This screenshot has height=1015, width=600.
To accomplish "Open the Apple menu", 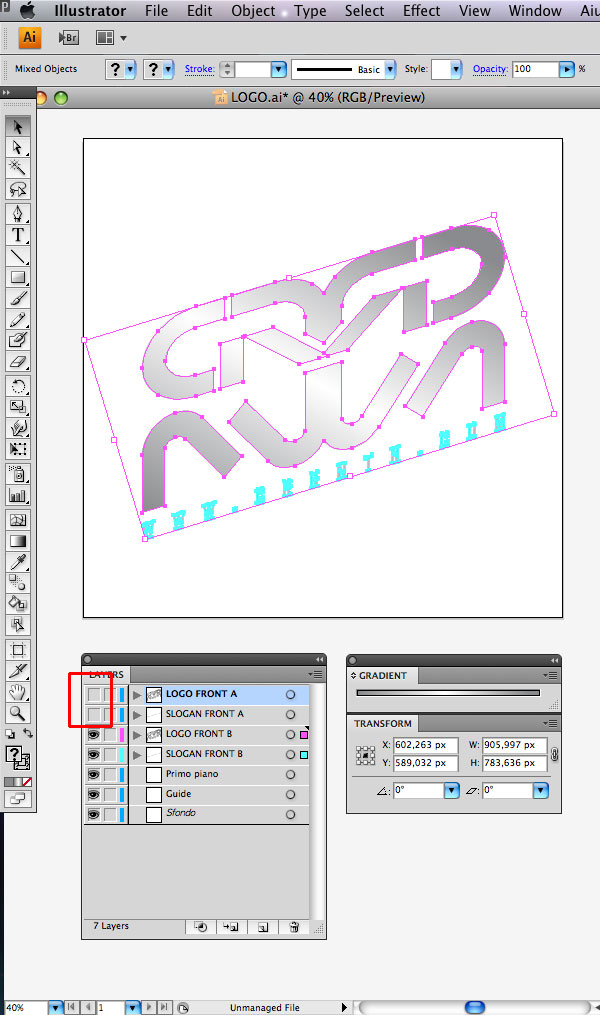I will [28, 10].
